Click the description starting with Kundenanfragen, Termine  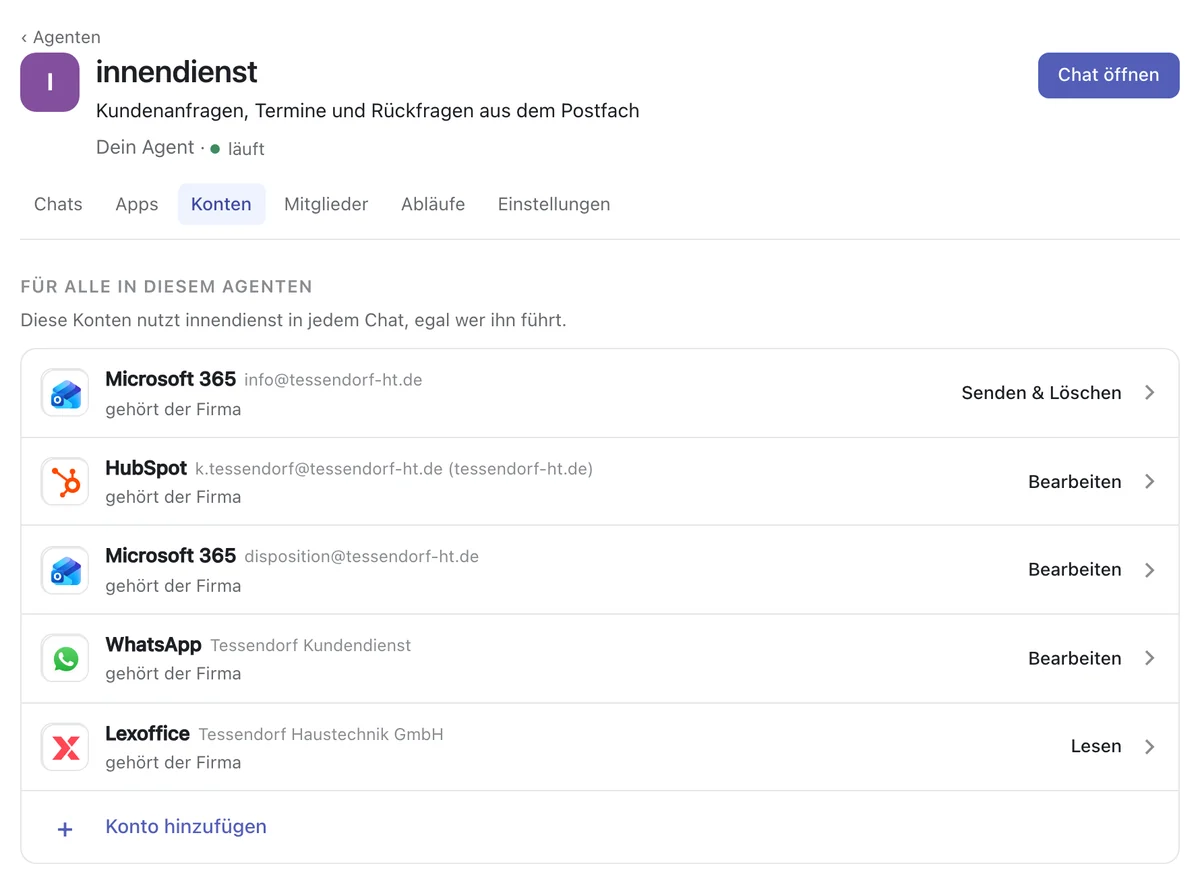point(368,111)
